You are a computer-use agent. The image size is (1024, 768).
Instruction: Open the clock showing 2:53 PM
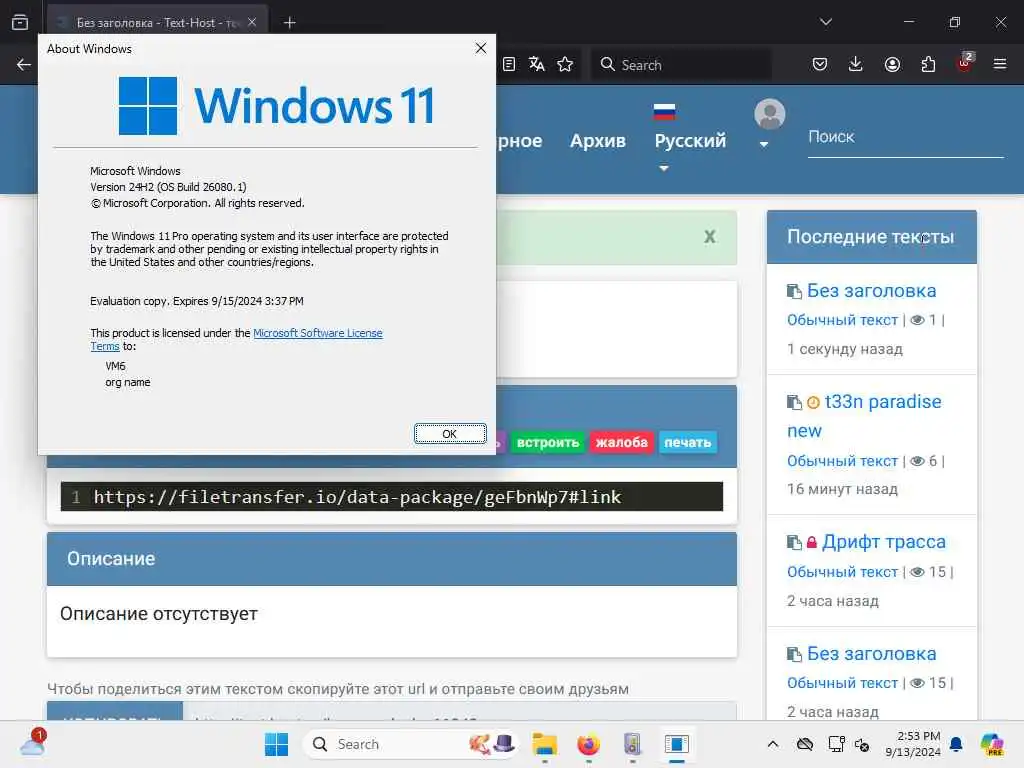[x=913, y=744]
